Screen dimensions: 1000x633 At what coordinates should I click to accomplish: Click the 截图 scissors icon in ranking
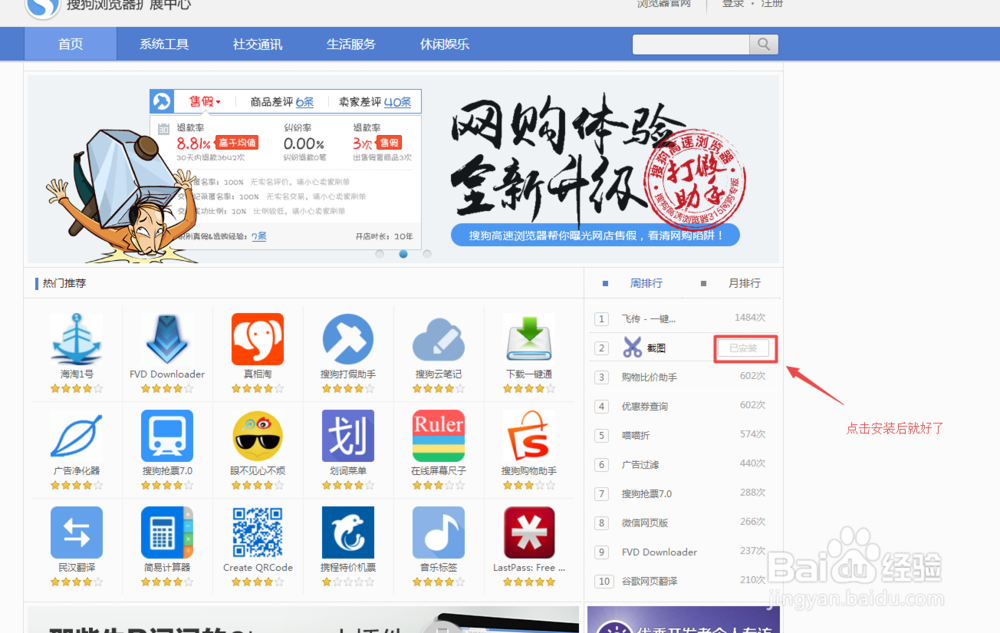coord(632,347)
